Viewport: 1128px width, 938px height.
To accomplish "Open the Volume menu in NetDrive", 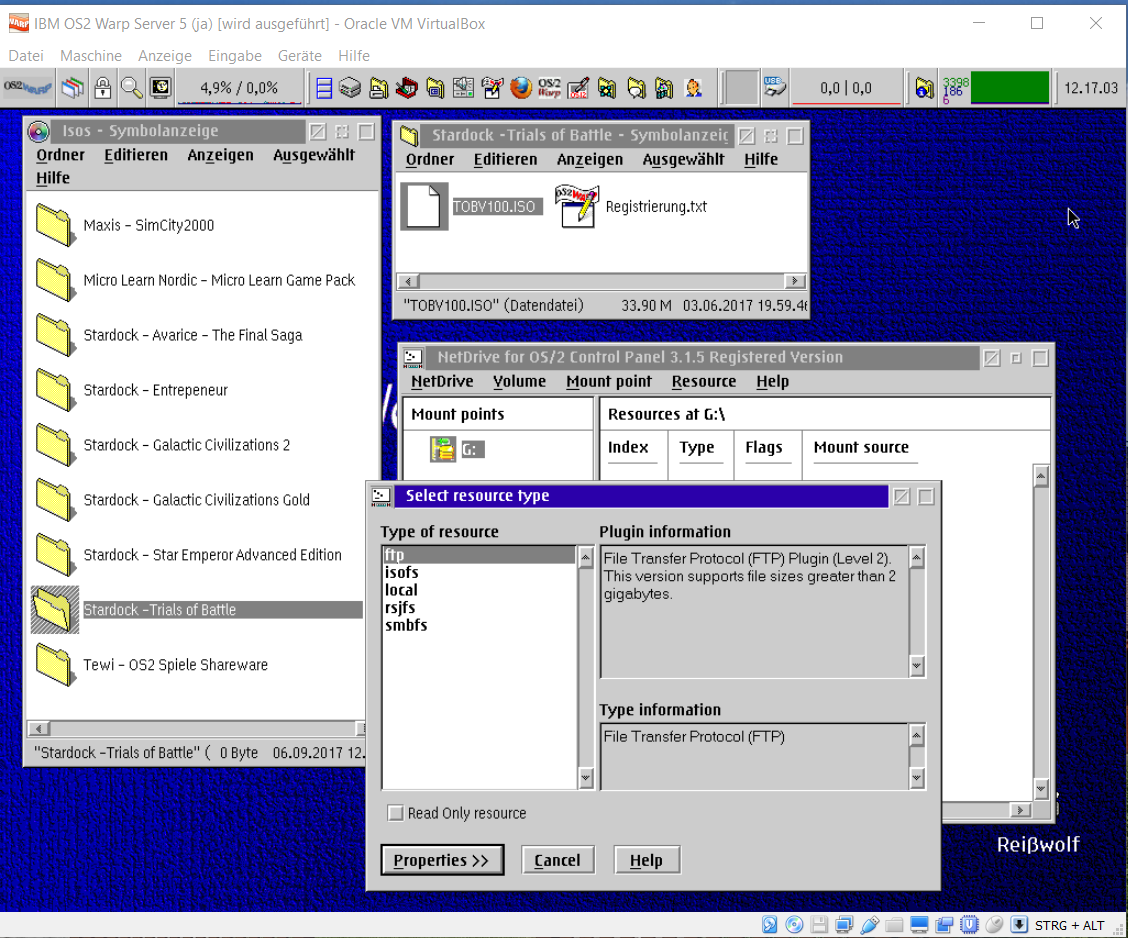I will tap(519, 381).
